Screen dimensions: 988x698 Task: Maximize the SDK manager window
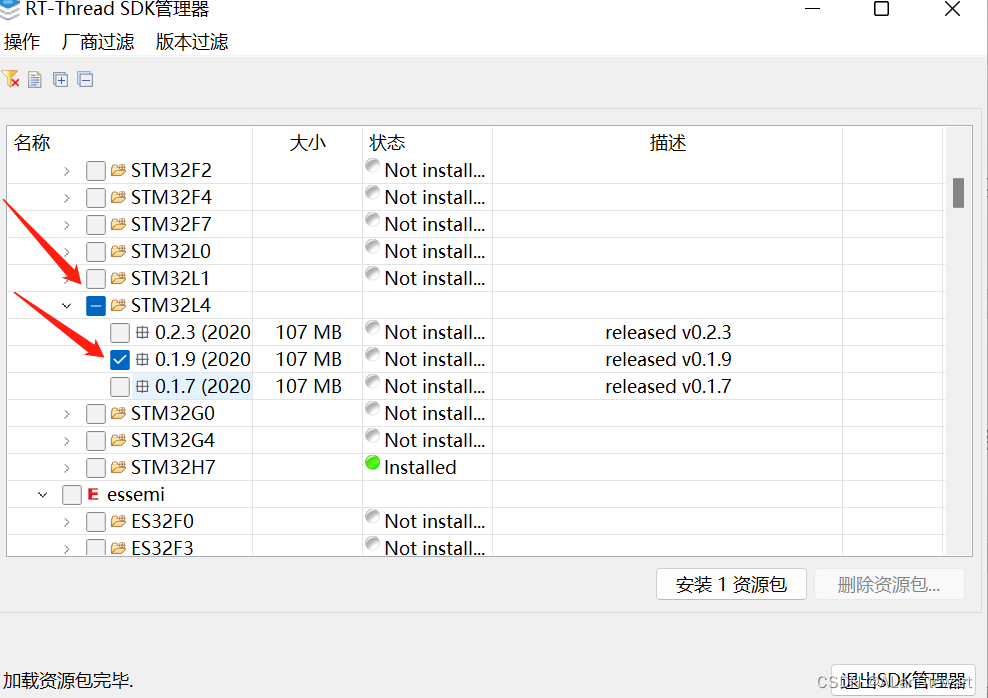click(x=882, y=9)
